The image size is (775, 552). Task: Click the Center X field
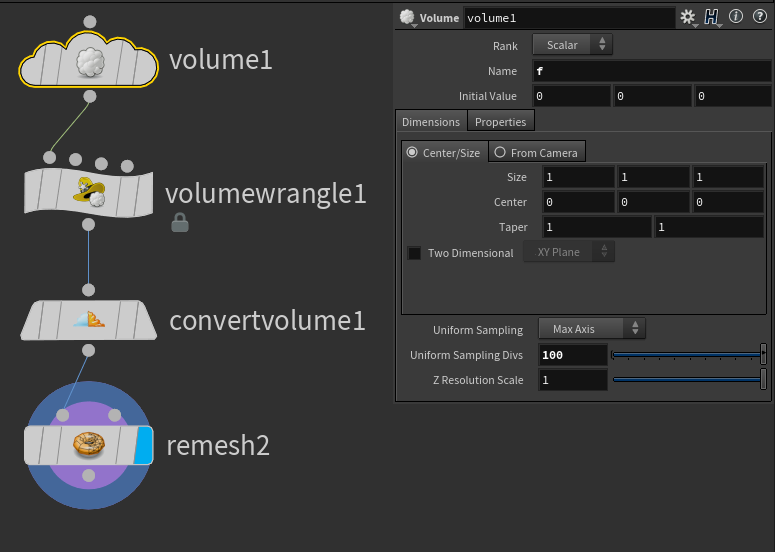pos(578,202)
